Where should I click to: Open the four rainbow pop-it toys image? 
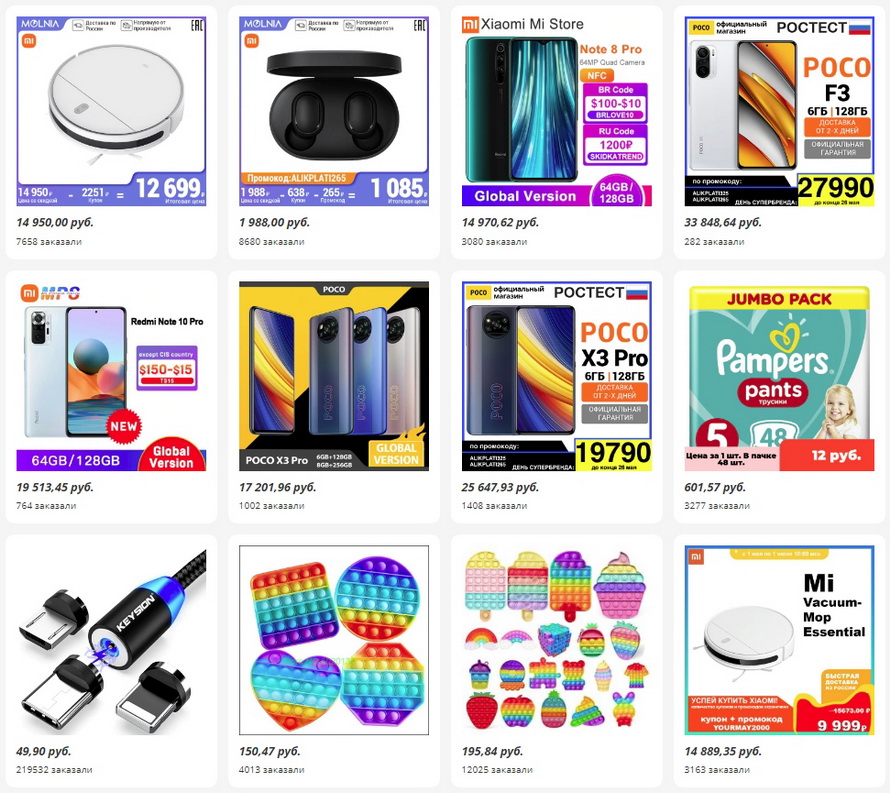click(334, 640)
